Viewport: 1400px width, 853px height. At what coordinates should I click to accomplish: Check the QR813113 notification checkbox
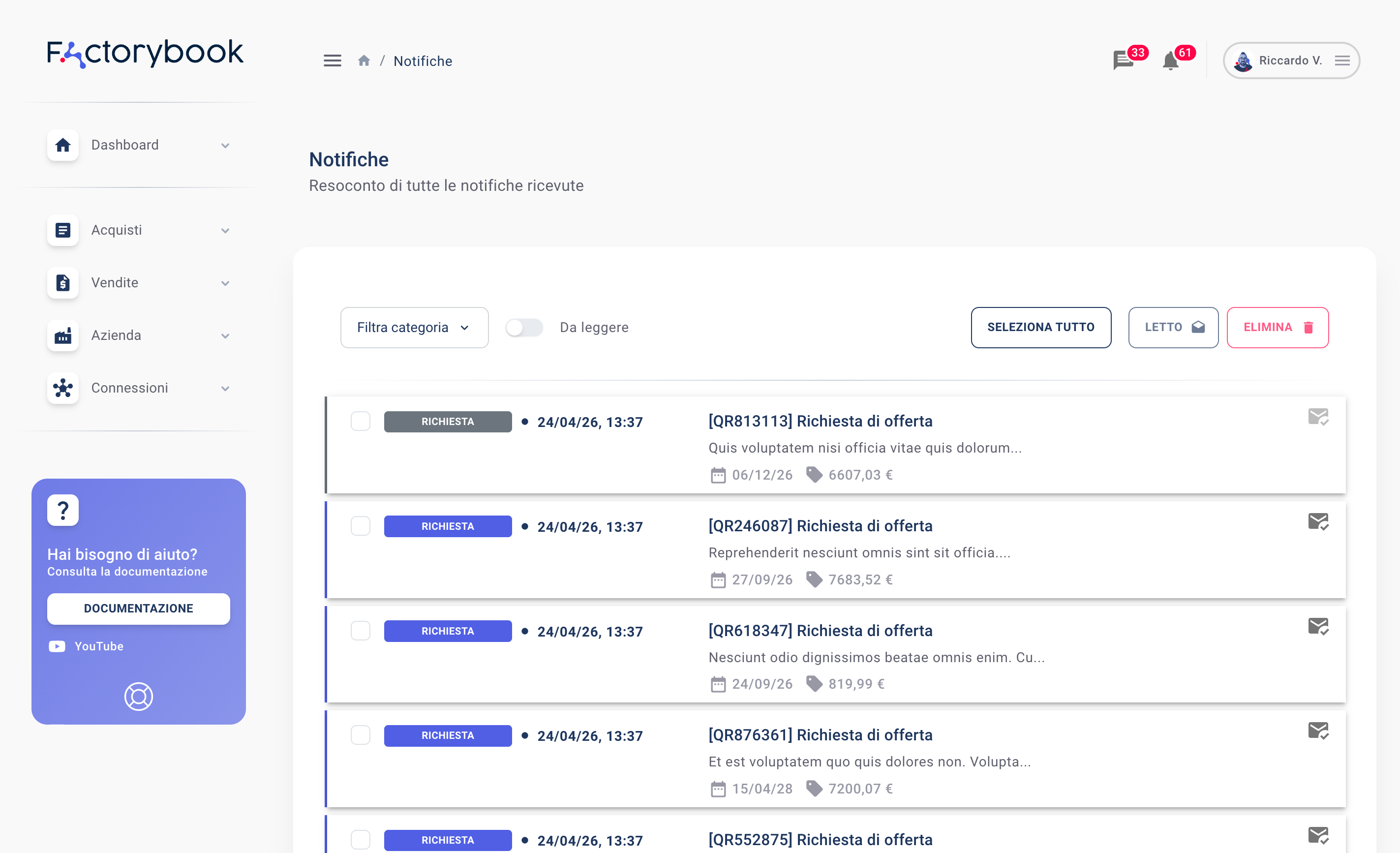coord(360,422)
